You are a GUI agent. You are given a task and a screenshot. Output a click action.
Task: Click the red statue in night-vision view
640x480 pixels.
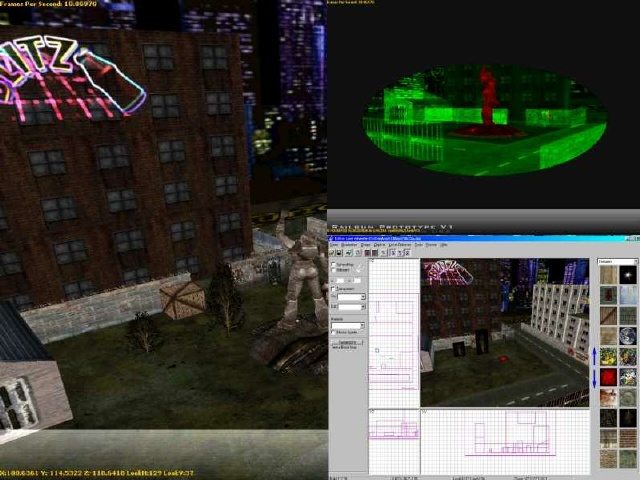488,100
